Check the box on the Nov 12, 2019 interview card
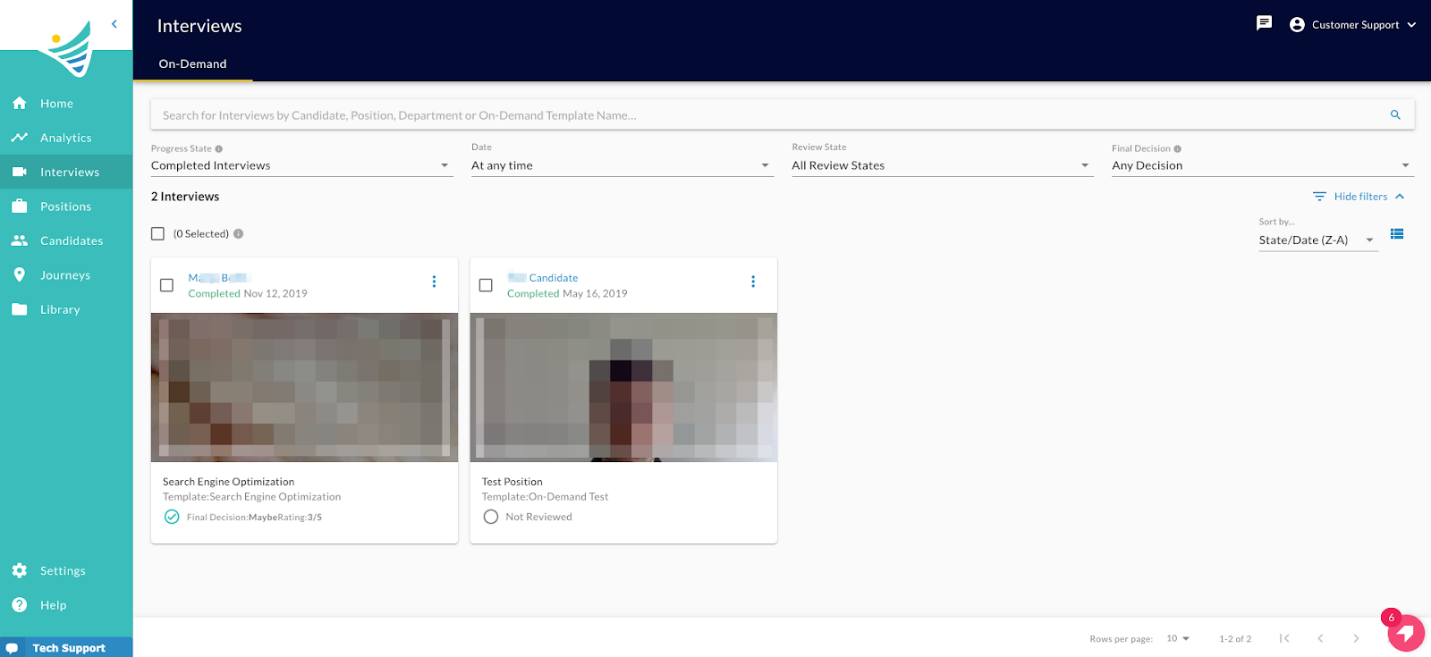 tap(167, 285)
